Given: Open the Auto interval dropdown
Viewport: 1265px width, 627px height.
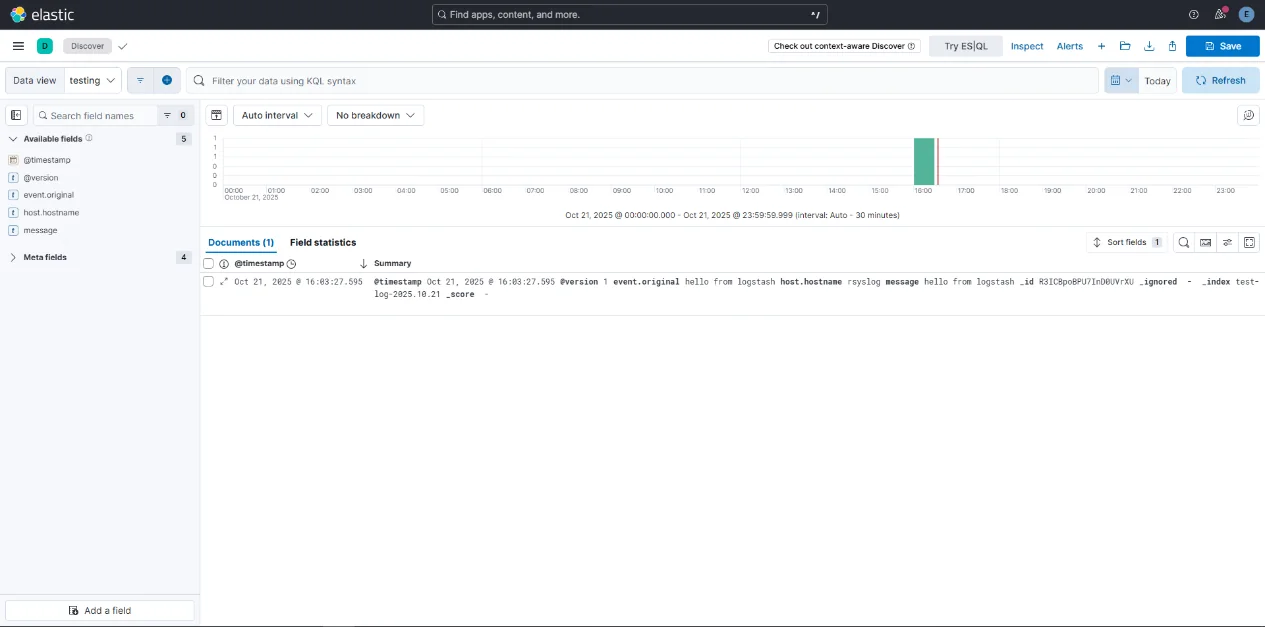Looking at the screenshot, I should click(x=277, y=115).
